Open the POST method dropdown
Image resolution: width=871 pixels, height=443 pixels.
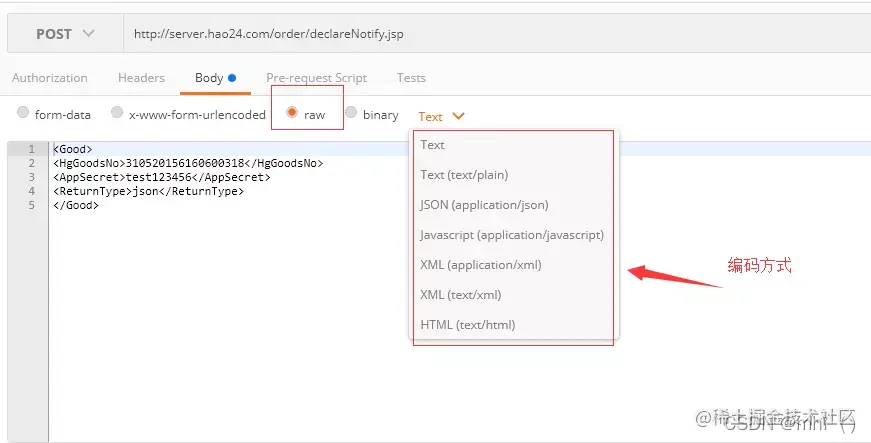[x=65, y=34]
